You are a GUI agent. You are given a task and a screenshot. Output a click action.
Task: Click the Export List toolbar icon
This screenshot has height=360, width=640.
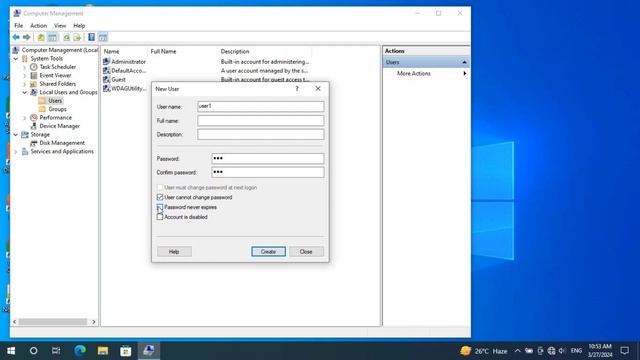pyautogui.click(x=77, y=38)
